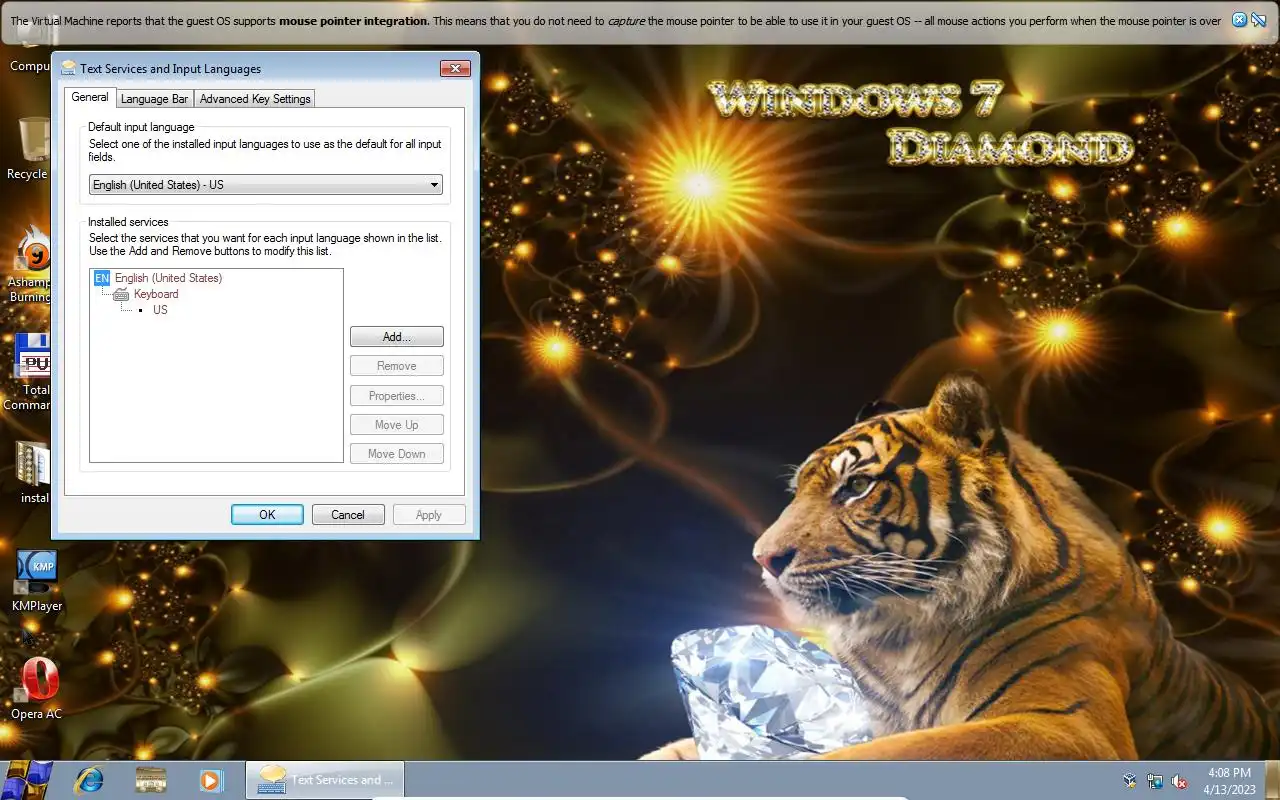Select the EN language icon in list
This screenshot has height=800, width=1280.
[102, 278]
